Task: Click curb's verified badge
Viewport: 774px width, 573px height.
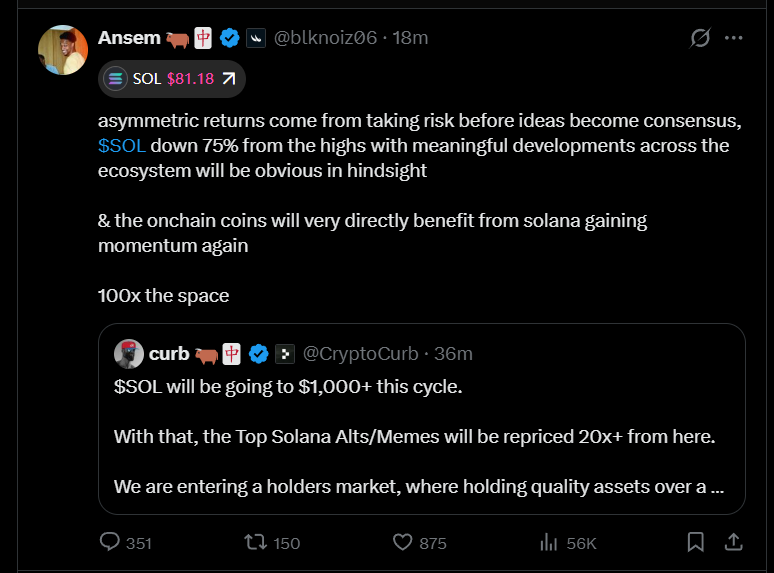Action: click(259, 354)
